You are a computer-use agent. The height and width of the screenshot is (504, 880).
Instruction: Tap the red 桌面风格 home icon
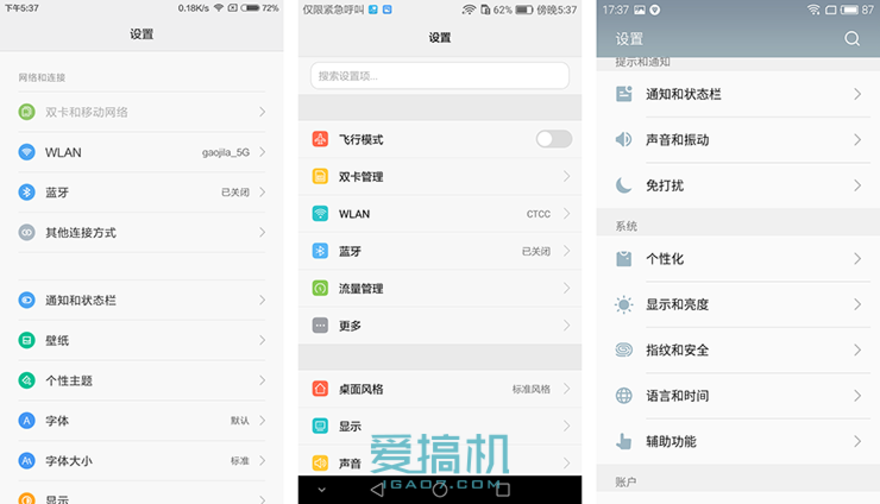pyautogui.click(x=320, y=389)
